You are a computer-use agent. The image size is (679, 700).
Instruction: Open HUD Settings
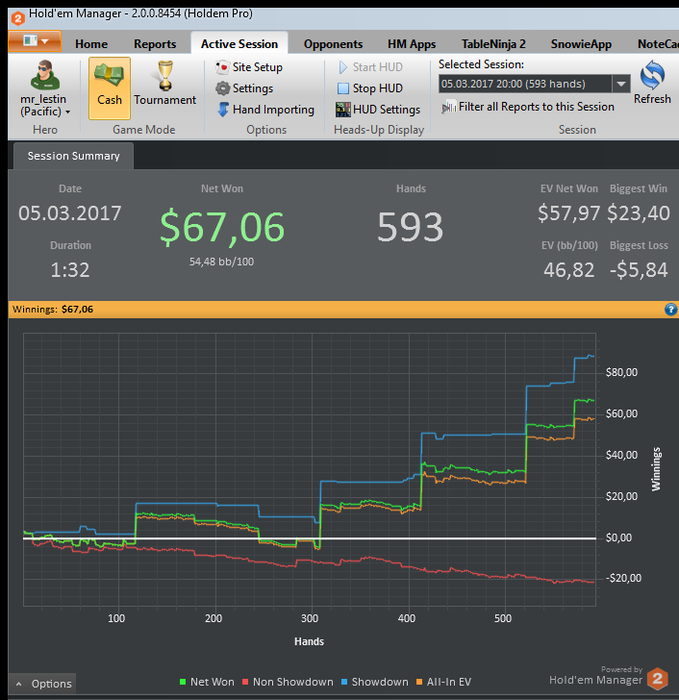pos(378,109)
